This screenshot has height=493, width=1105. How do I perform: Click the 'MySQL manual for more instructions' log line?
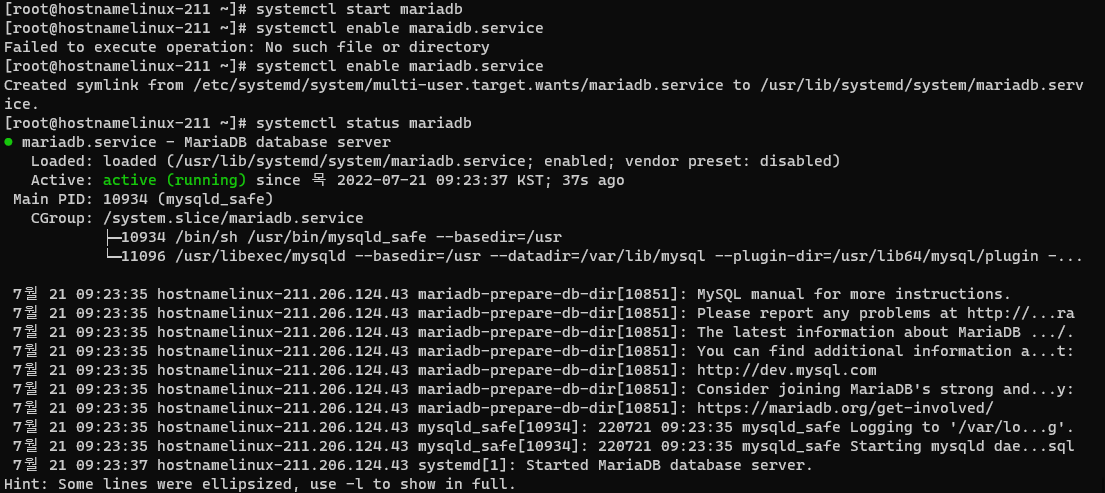854,294
